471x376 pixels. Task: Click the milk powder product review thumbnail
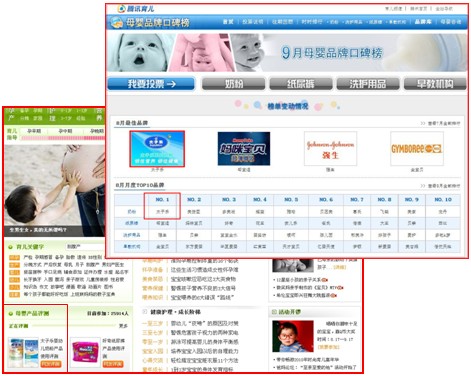[23, 352]
